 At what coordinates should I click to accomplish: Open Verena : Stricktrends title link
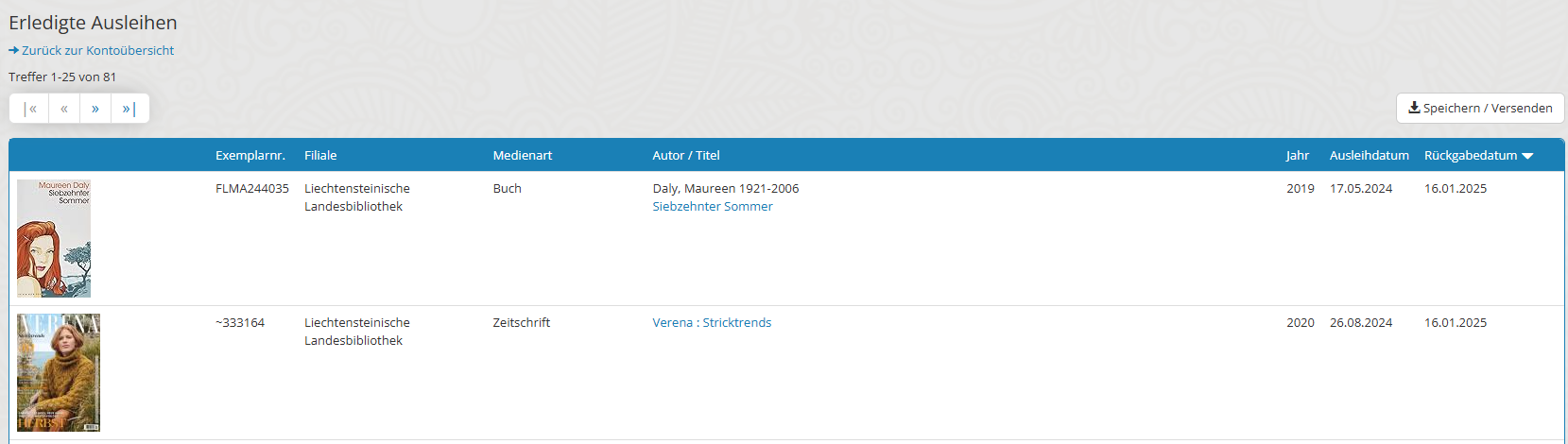712,322
